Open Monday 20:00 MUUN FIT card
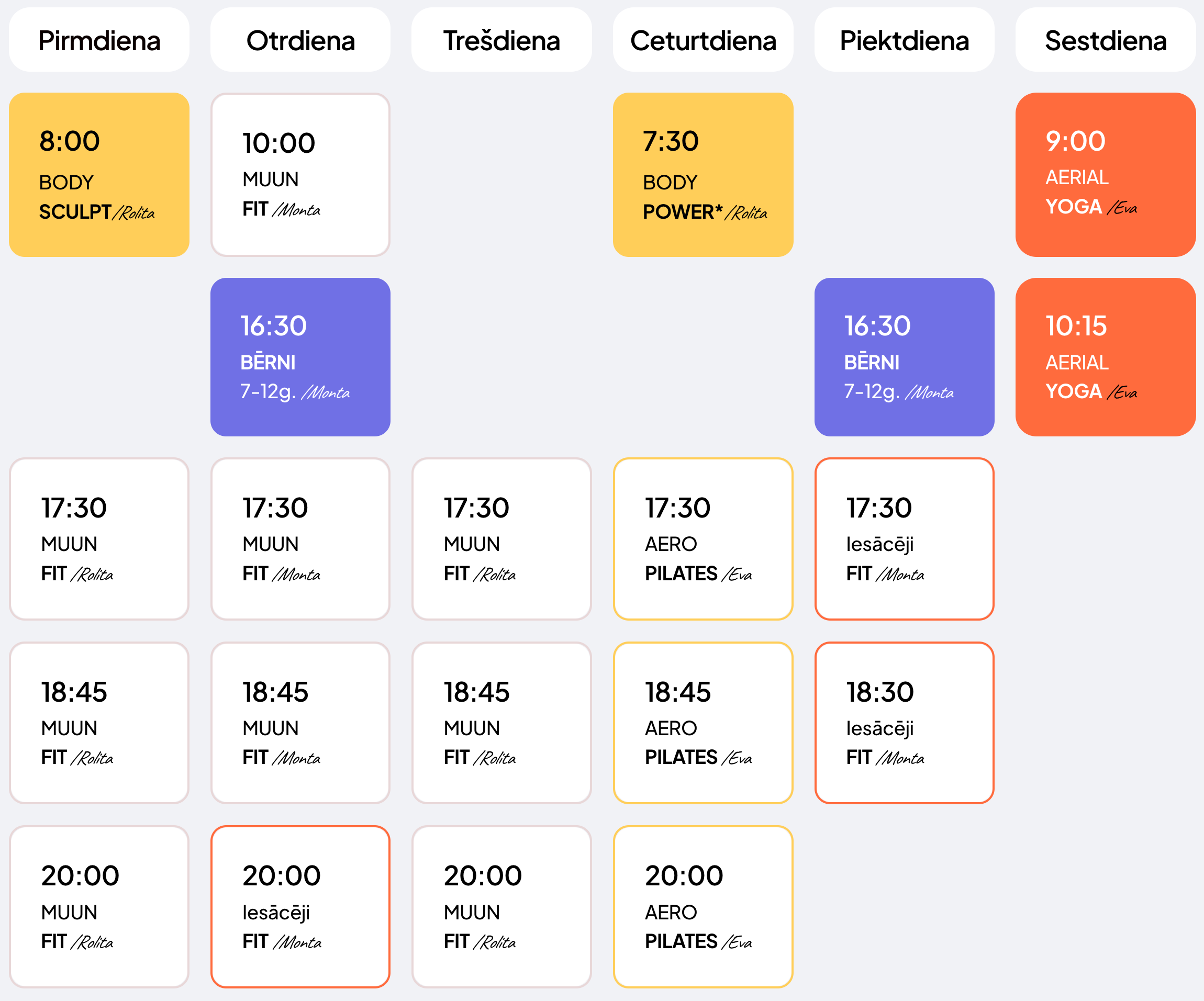 click(x=99, y=906)
